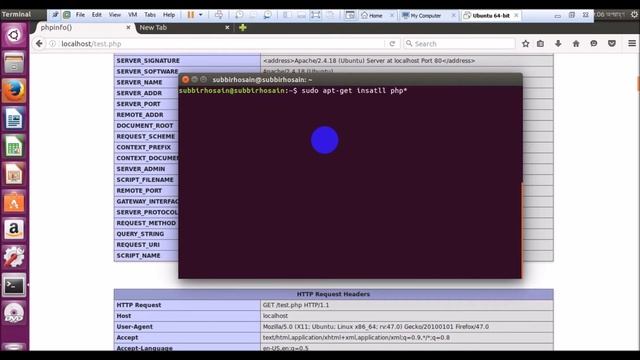The width and height of the screenshot is (640, 360).
Task: Open the DVD disc icon in the dock
Action: (x=14, y=313)
